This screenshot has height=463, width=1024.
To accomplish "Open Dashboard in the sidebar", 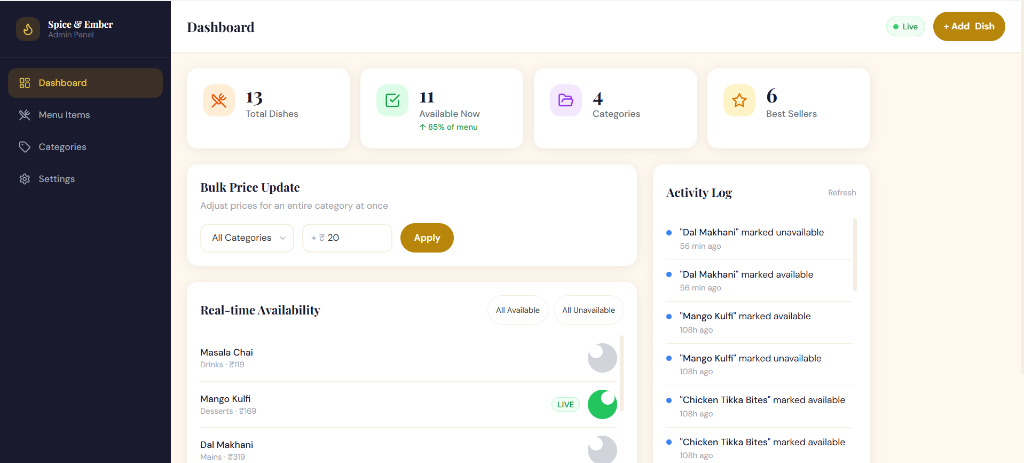I will pyautogui.click(x=86, y=83).
